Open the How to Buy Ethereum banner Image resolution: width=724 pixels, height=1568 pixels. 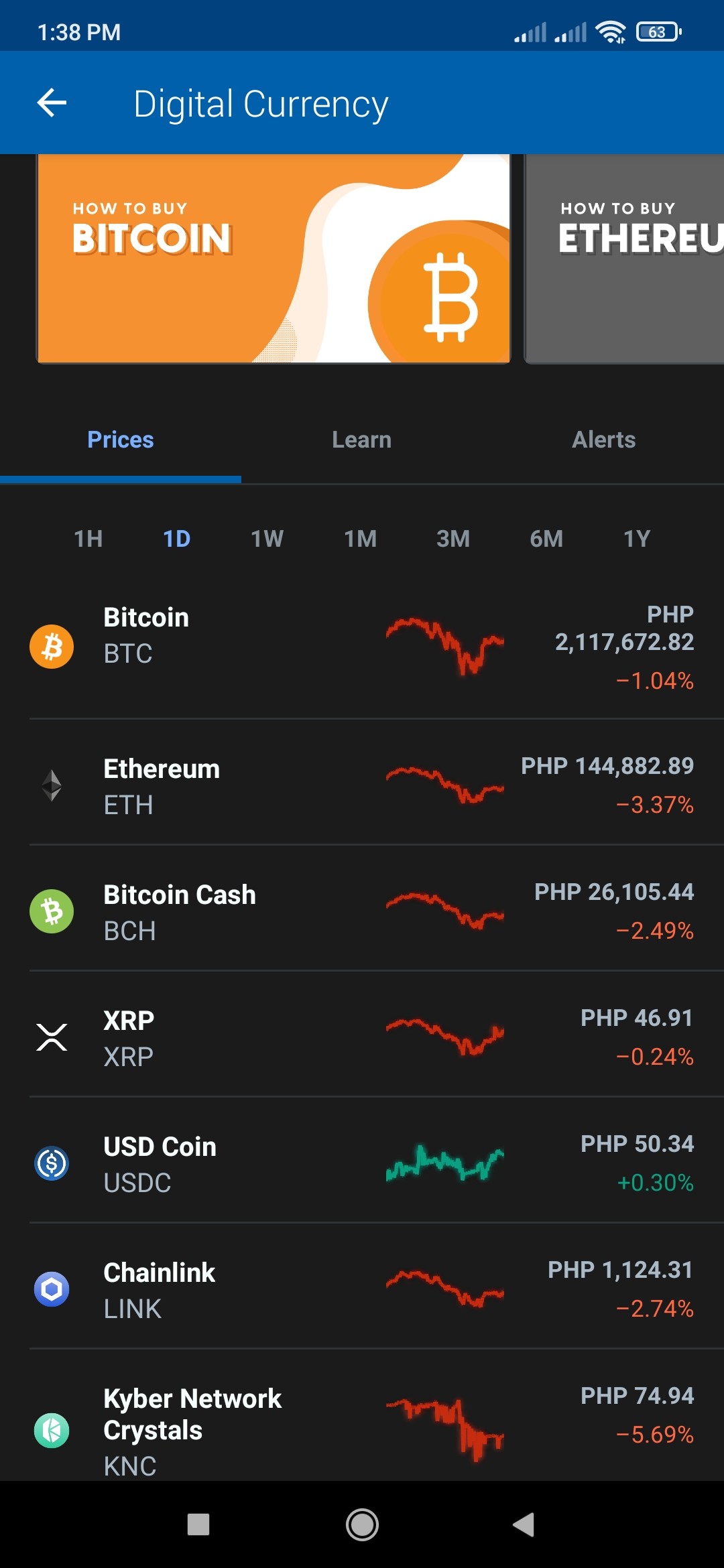(624, 259)
